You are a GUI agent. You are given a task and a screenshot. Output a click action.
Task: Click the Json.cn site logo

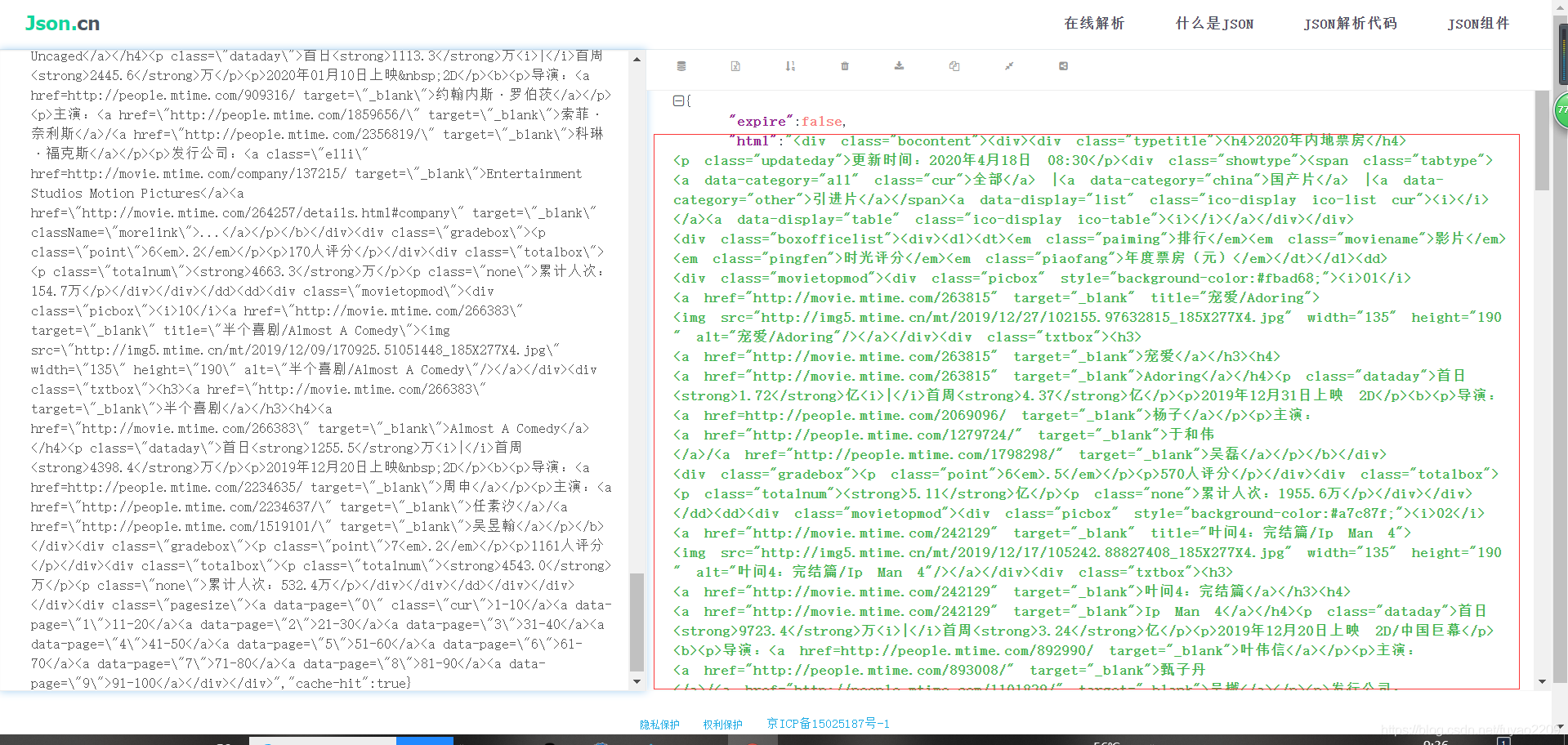[x=62, y=23]
